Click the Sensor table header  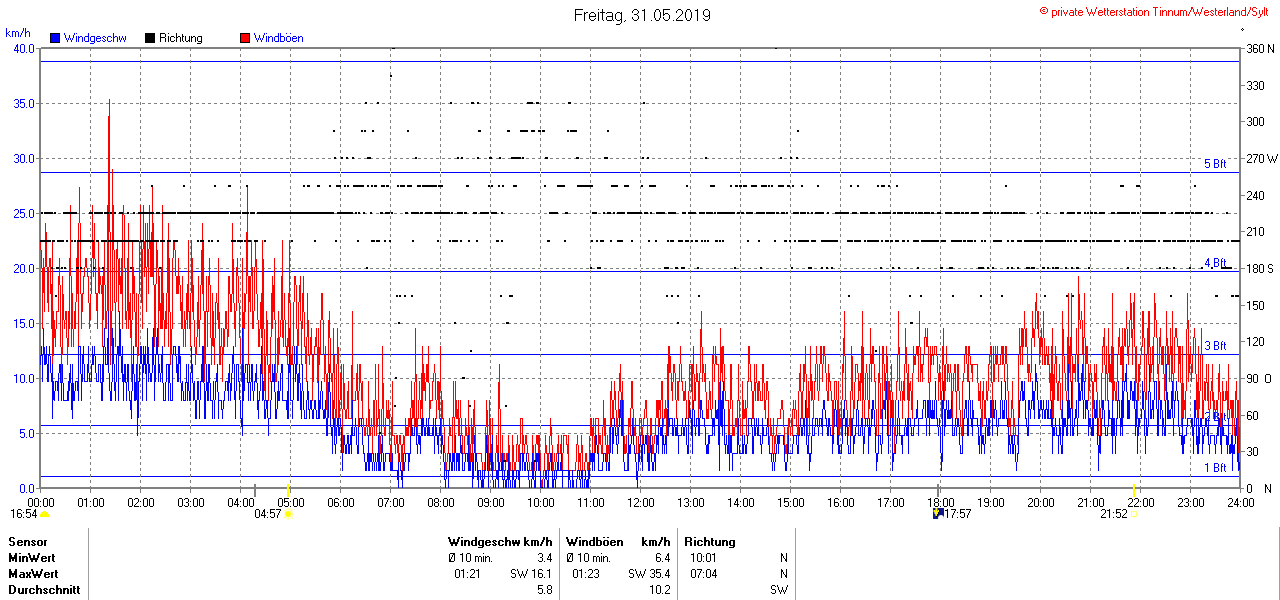27,542
